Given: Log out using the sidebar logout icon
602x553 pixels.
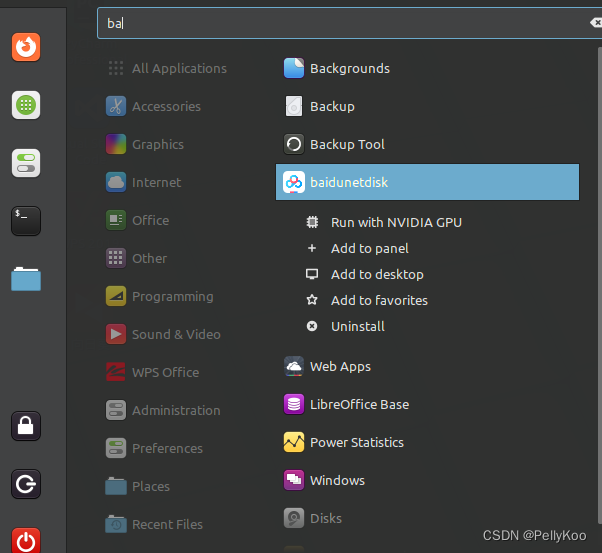Looking at the screenshot, I should coord(26,484).
